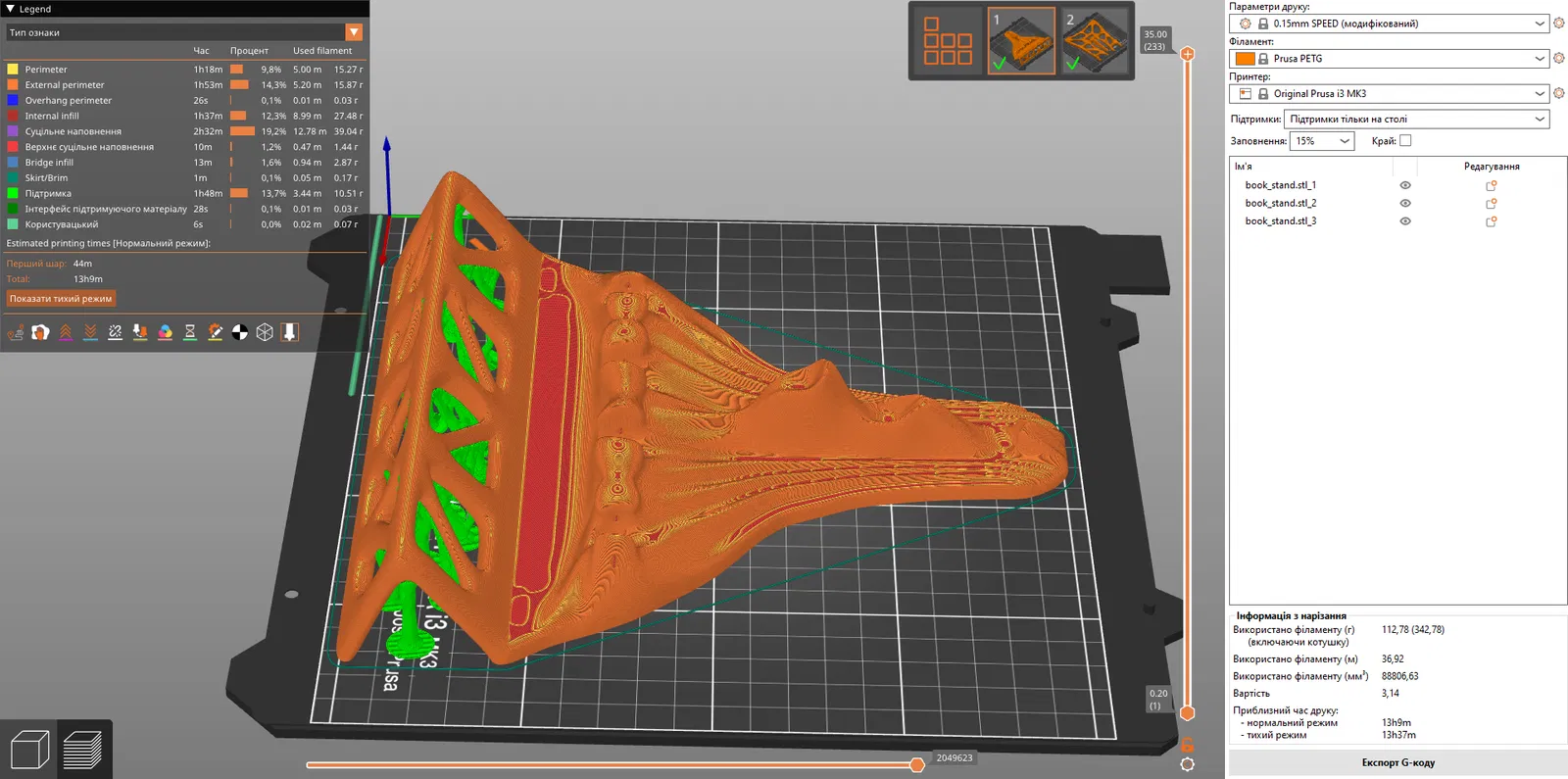This screenshot has height=779, width=1568.
Task: Toggle Perimeter feature visibility in legend
Action: point(184,70)
